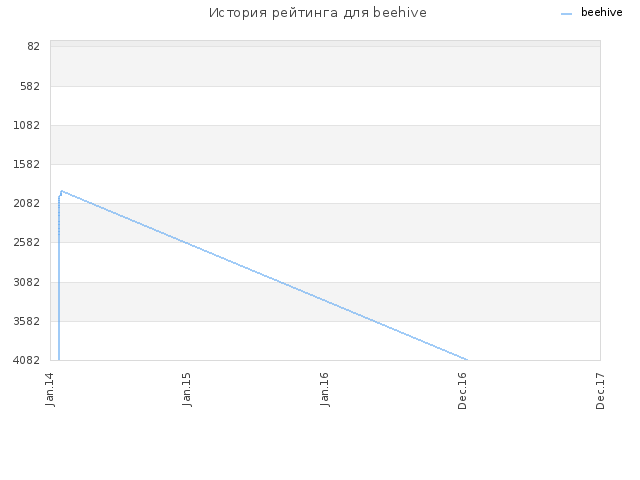
Task: Click the chart title text
Action: [x=318, y=13]
